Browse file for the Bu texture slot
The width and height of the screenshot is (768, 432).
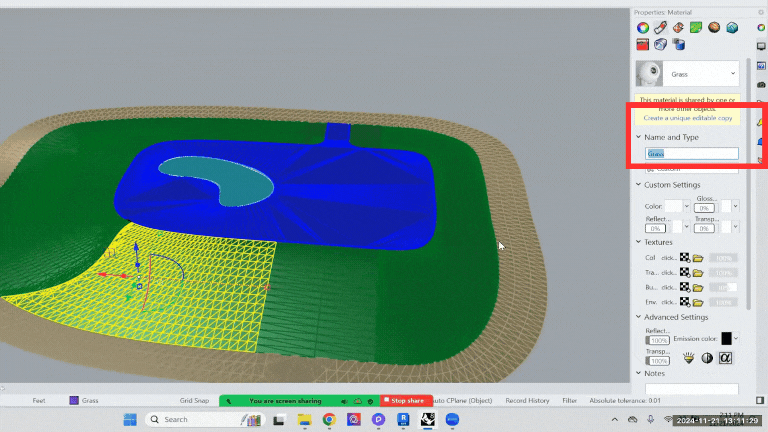pos(698,288)
